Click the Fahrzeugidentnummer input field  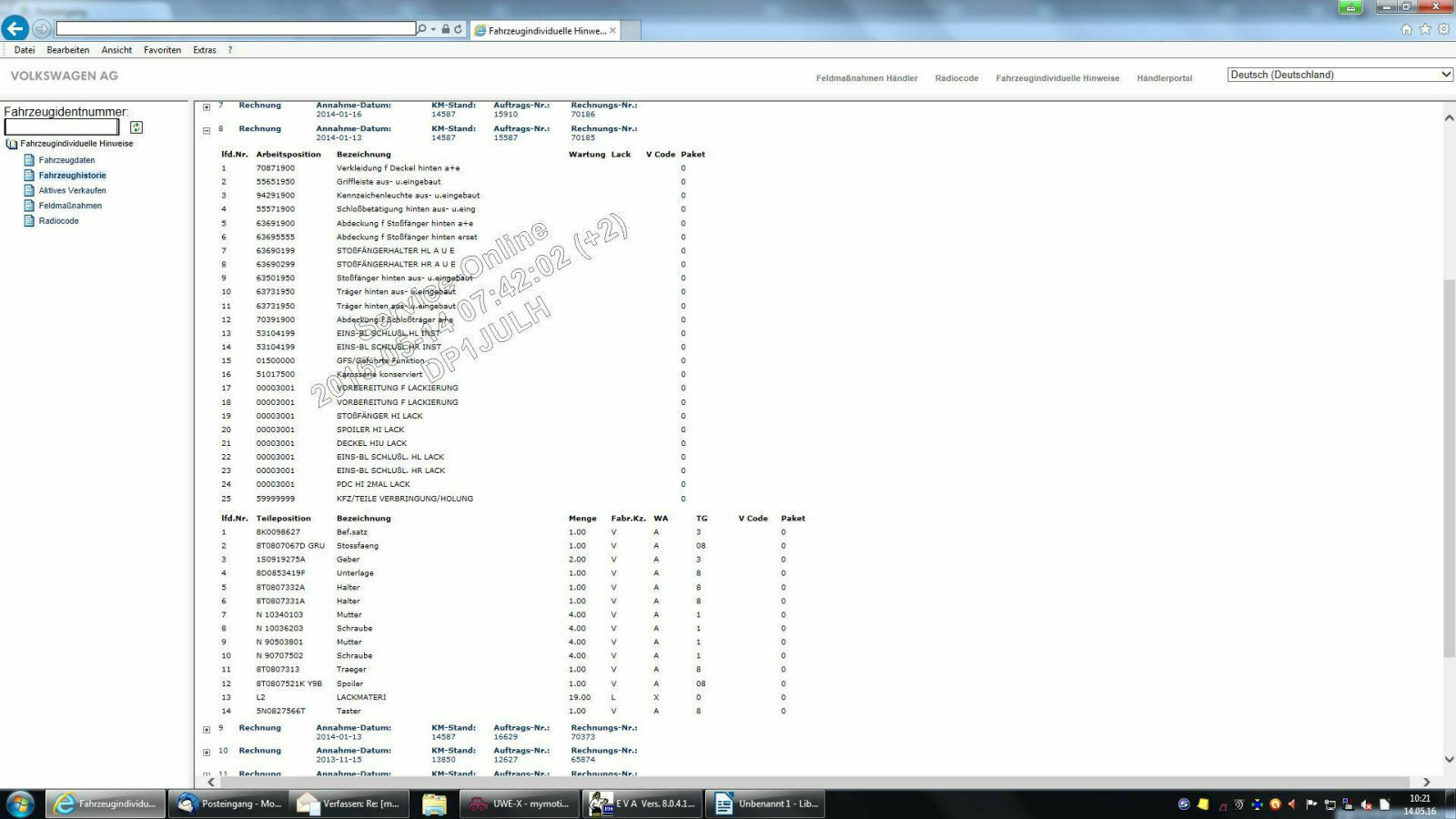tap(62, 127)
